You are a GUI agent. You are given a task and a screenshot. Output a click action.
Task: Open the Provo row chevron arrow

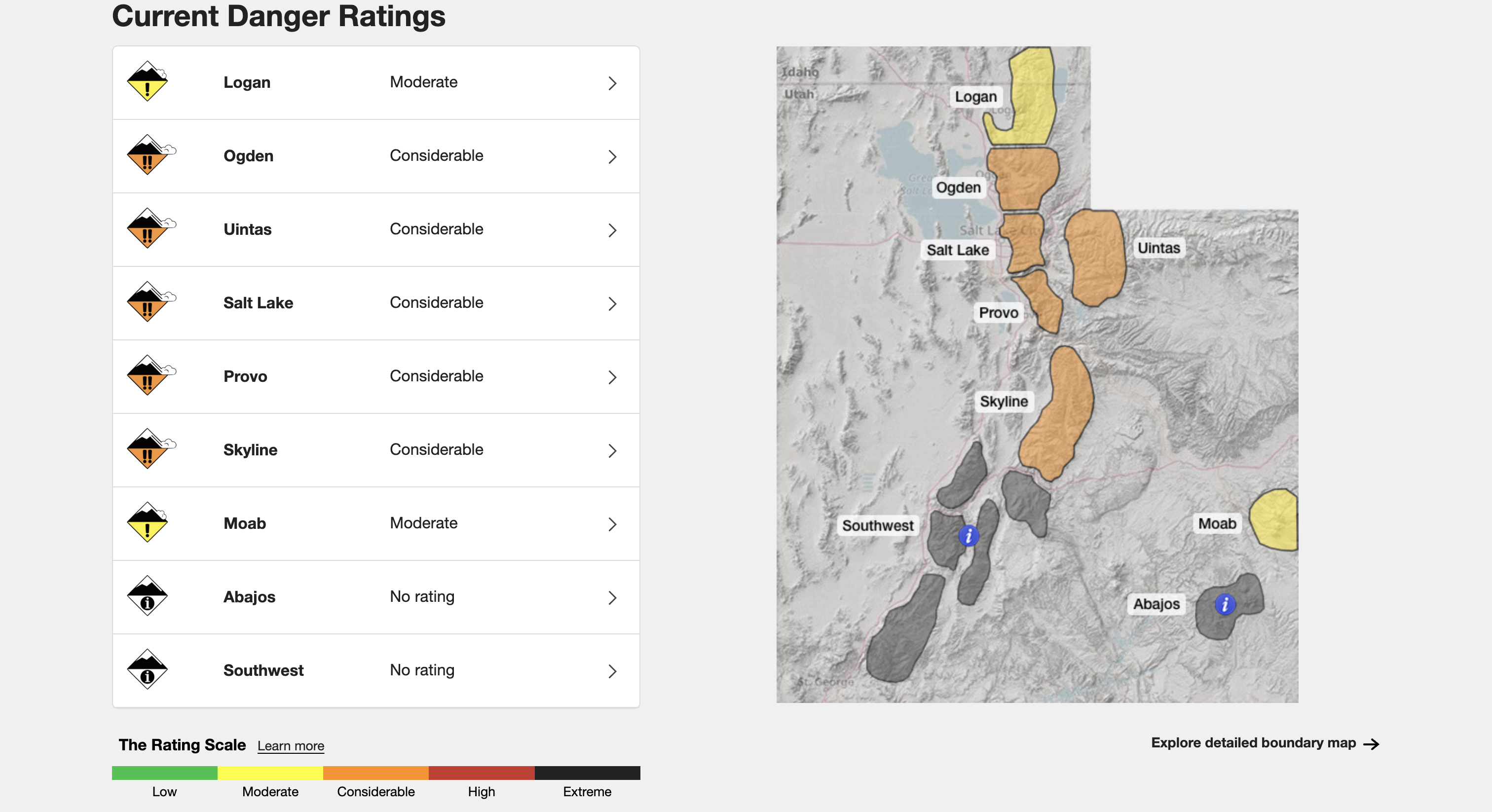pyautogui.click(x=612, y=377)
